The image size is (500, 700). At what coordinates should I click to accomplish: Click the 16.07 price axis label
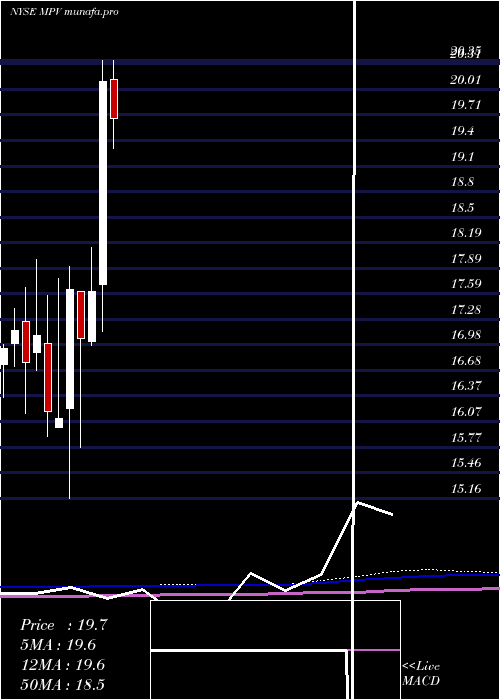point(466,412)
